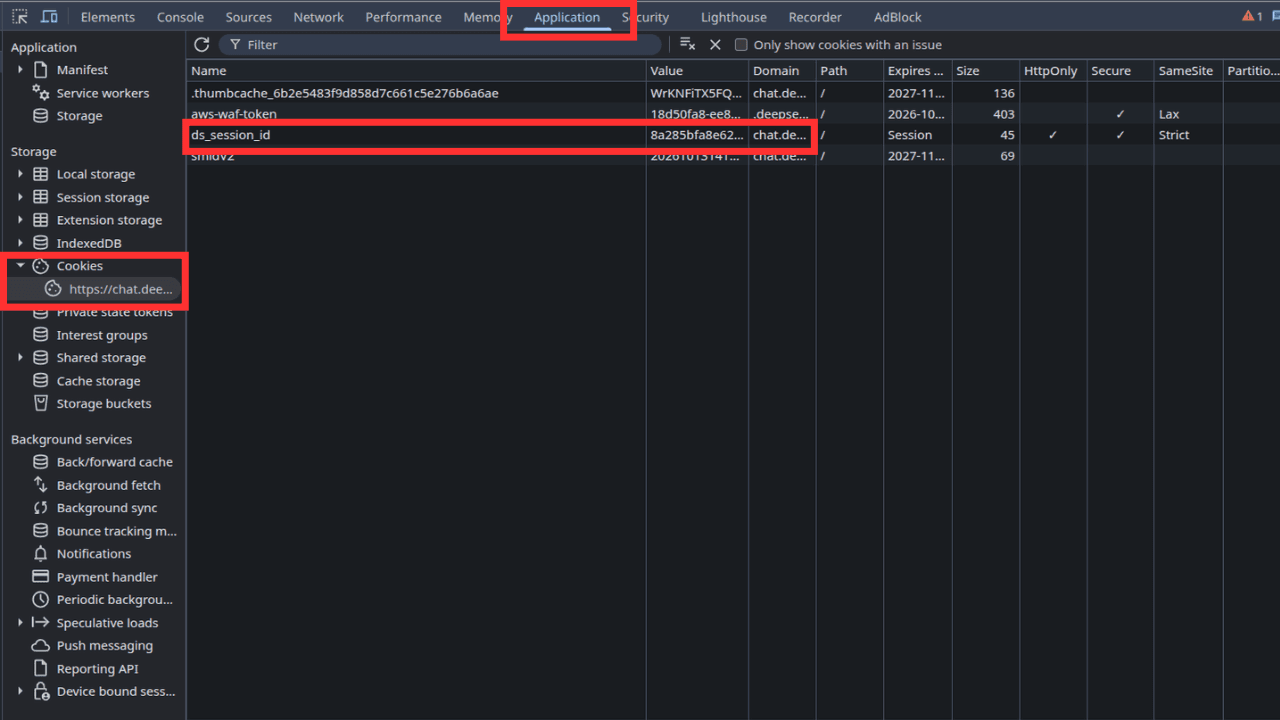Screen dimensions: 1280x720
Task: Click the refresh cookies icon
Action: point(201,44)
